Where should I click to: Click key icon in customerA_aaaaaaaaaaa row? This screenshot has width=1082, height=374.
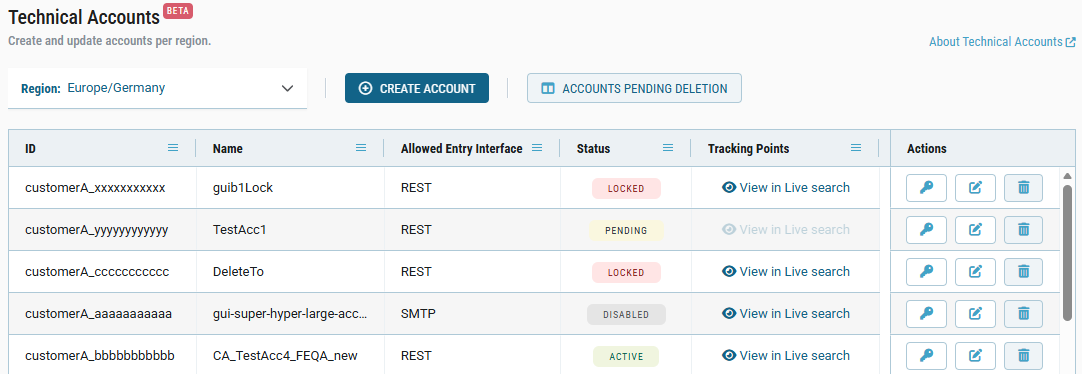[x=926, y=314]
